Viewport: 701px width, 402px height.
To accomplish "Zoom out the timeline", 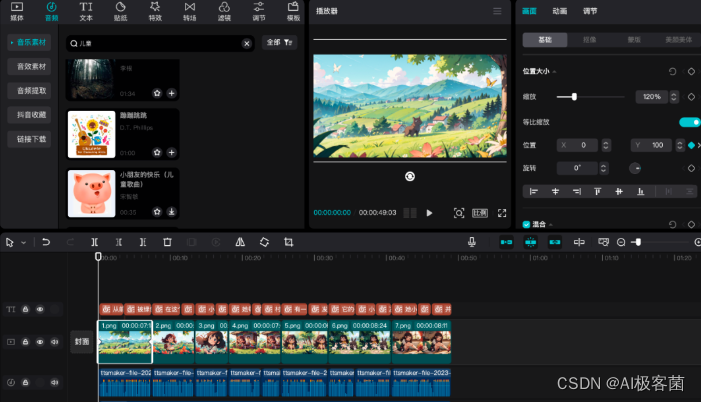I will [621, 242].
